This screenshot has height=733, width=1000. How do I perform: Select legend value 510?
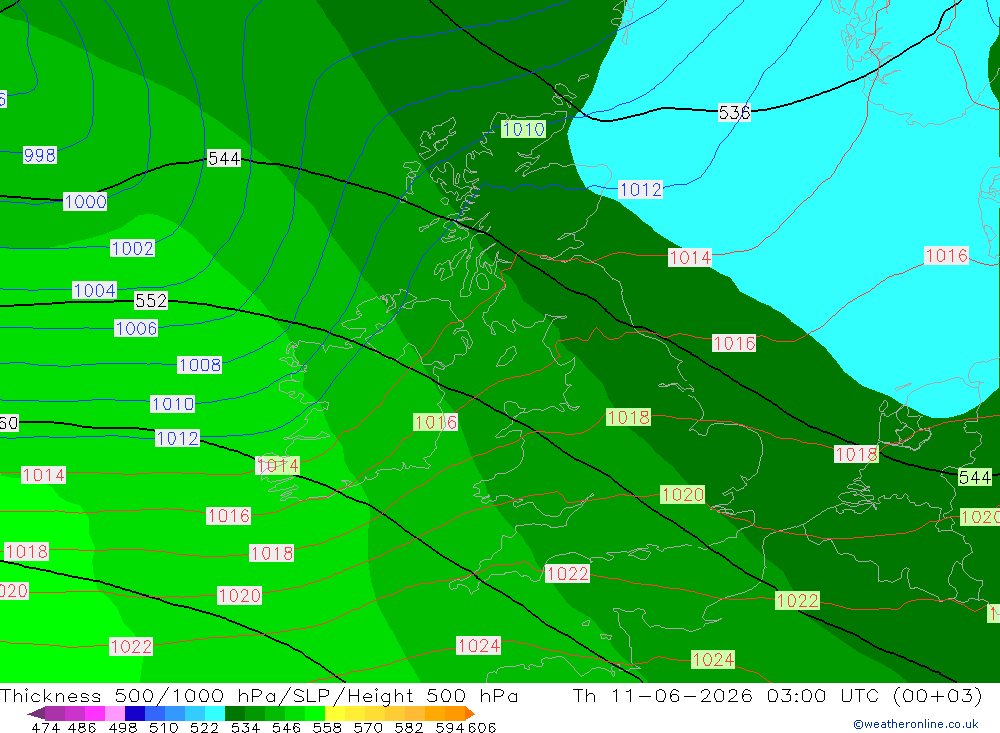coord(163,727)
